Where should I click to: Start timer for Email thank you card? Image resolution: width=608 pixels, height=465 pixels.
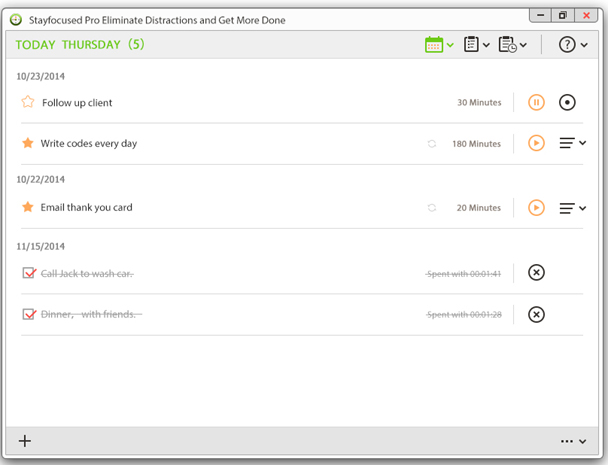[536, 208]
